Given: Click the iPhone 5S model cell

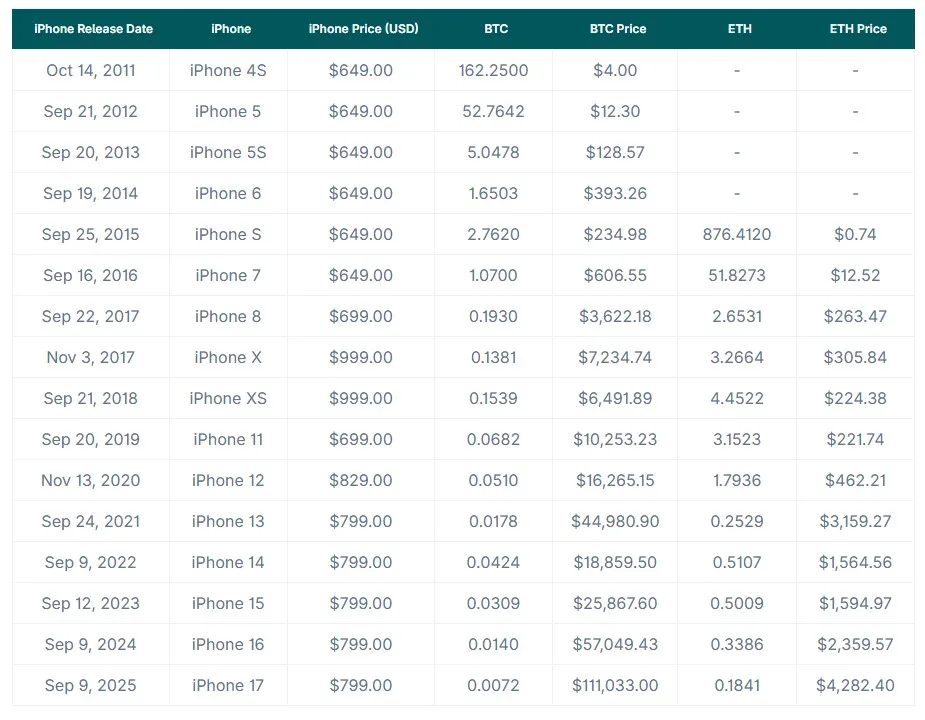Looking at the screenshot, I should click(228, 152).
